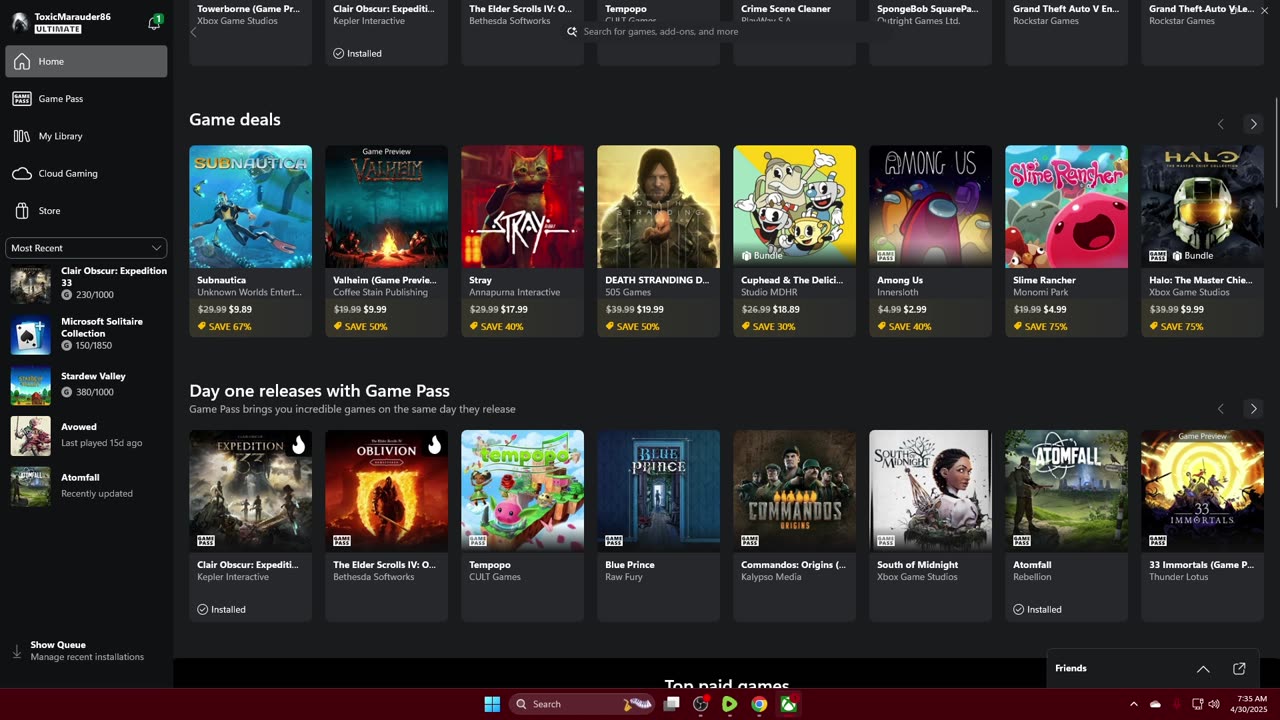Open ToxicMarauder86 profile avatar

[19, 22]
